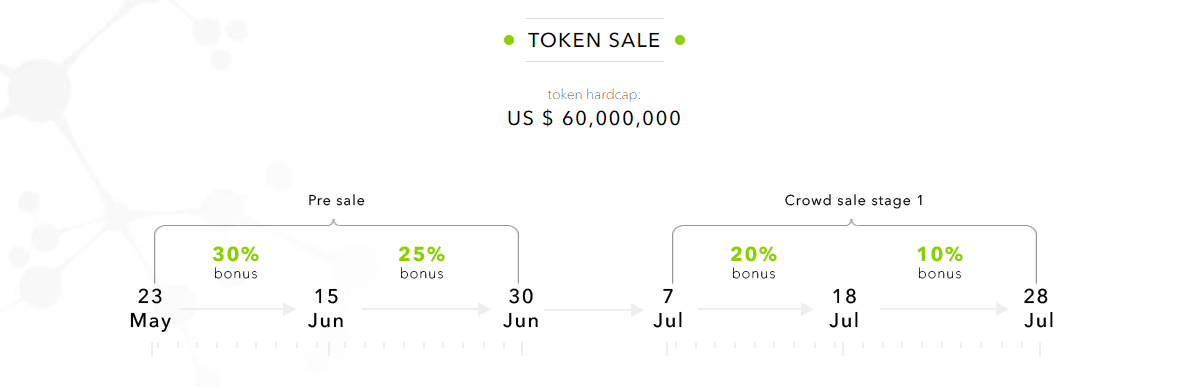Screen dimensions: 1197x387
Task: Click the Crowd sale stage 1 label
Action: (854, 201)
